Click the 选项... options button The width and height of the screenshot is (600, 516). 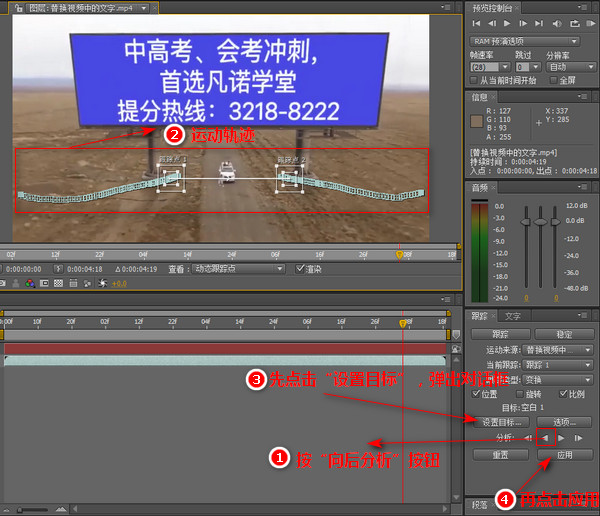[x=564, y=422]
